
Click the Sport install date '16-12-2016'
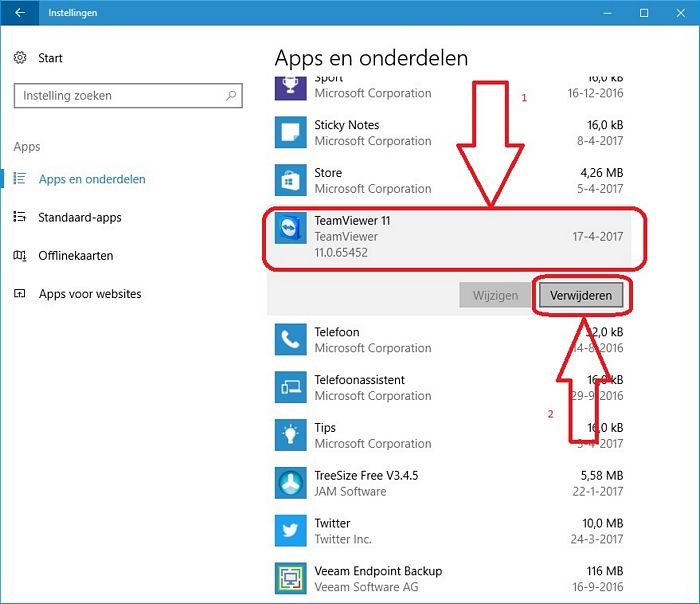pos(596,93)
